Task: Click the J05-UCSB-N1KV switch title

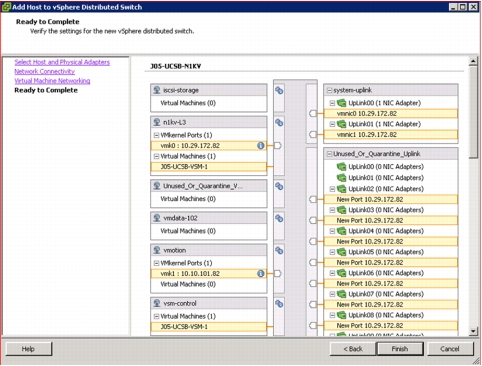Action: coord(175,66)
